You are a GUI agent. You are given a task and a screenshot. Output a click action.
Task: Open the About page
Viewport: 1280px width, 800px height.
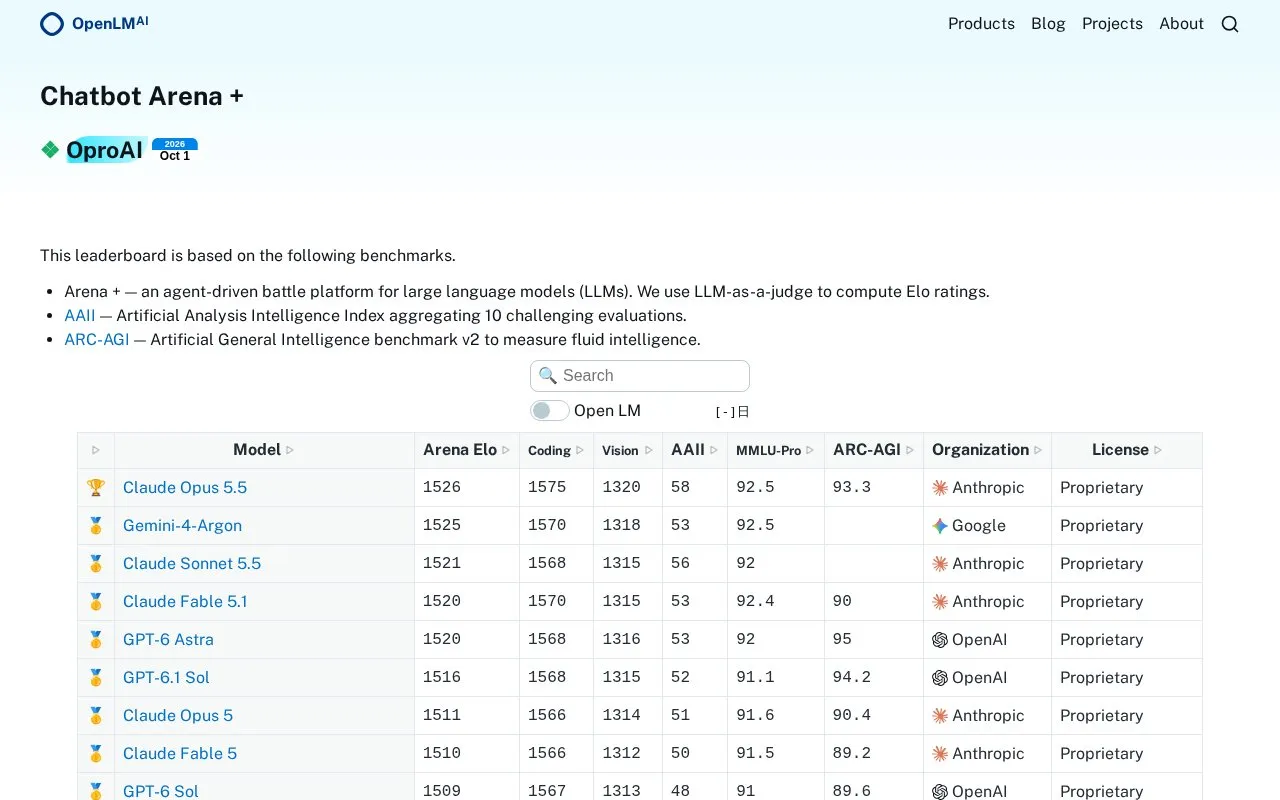1181,24
